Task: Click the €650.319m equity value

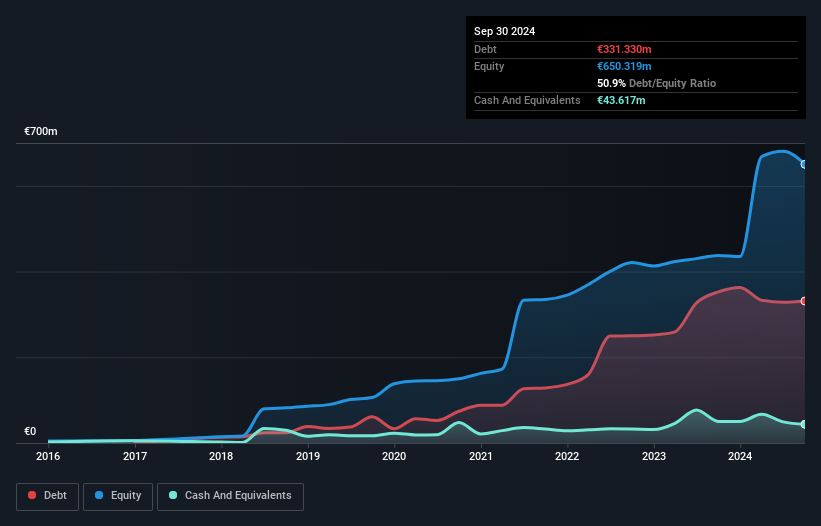Action: pyautogui.click(x=624, y=66)
